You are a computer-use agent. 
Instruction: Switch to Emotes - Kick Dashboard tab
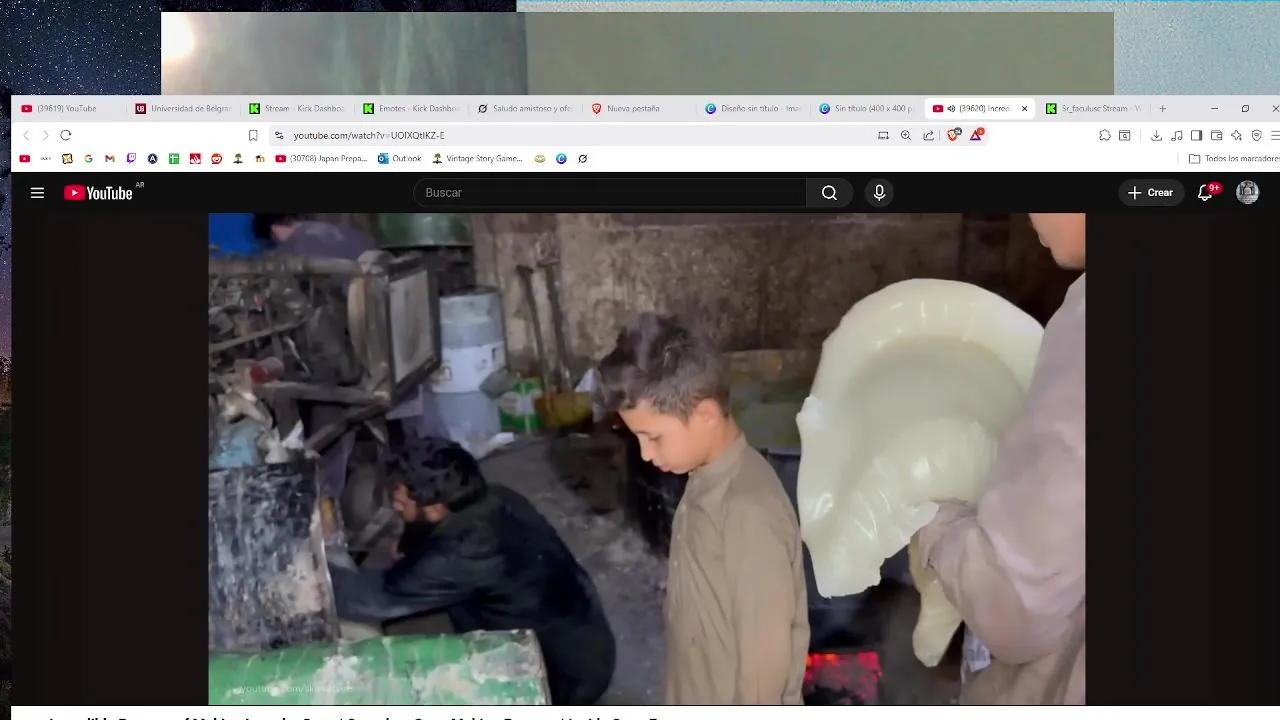412,108
